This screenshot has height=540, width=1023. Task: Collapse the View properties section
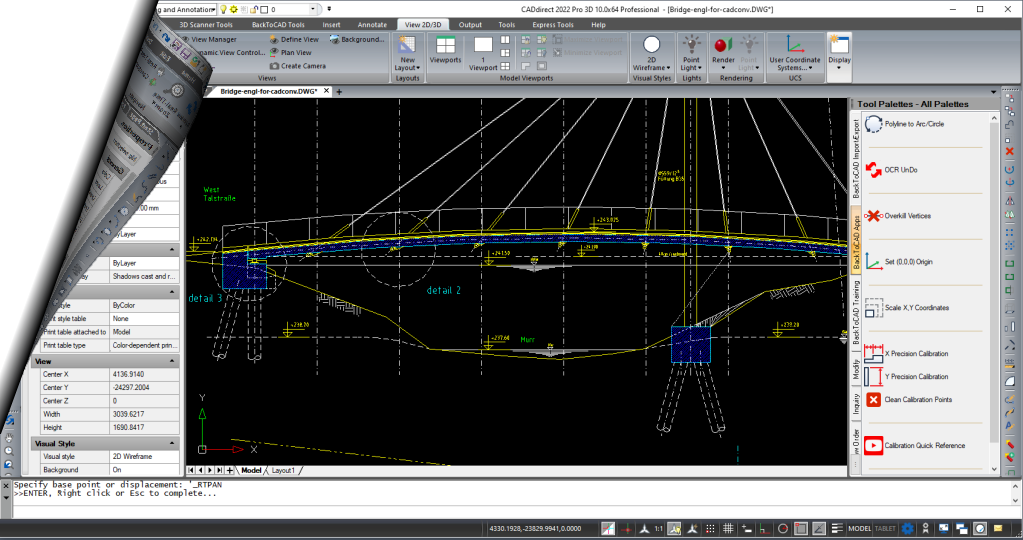172,361
